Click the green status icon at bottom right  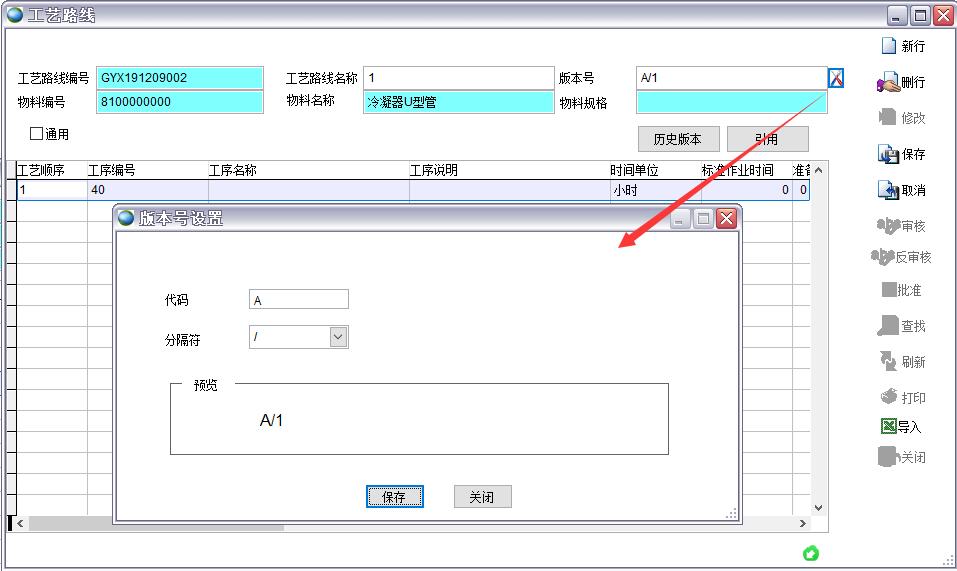pyautogui.click(x=811, y=553)
